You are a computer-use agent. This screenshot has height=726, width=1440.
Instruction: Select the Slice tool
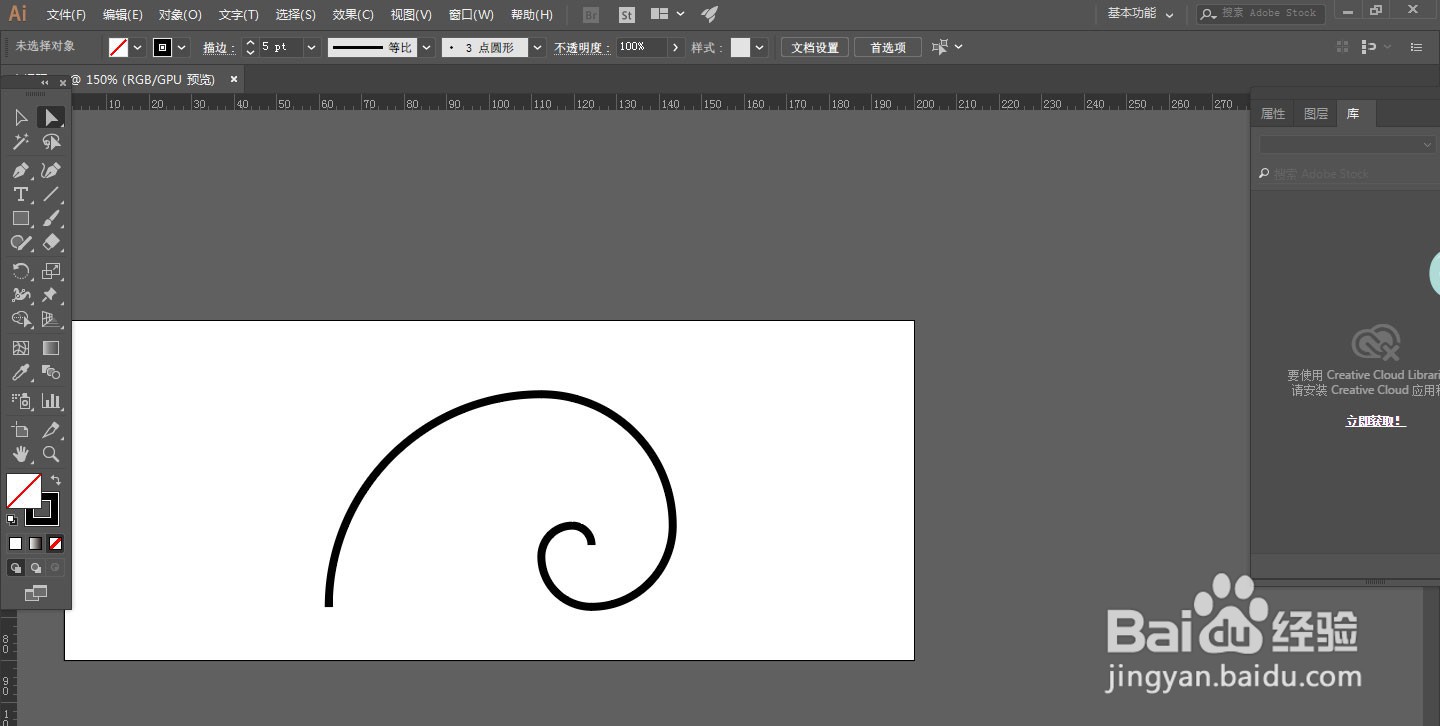pyautogui.click(x=51, y=430)
